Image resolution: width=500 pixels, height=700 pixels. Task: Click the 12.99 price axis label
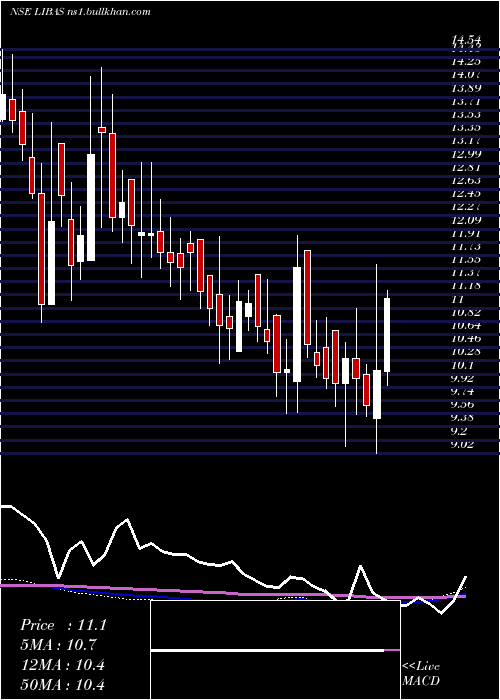[x=466, y=154]
